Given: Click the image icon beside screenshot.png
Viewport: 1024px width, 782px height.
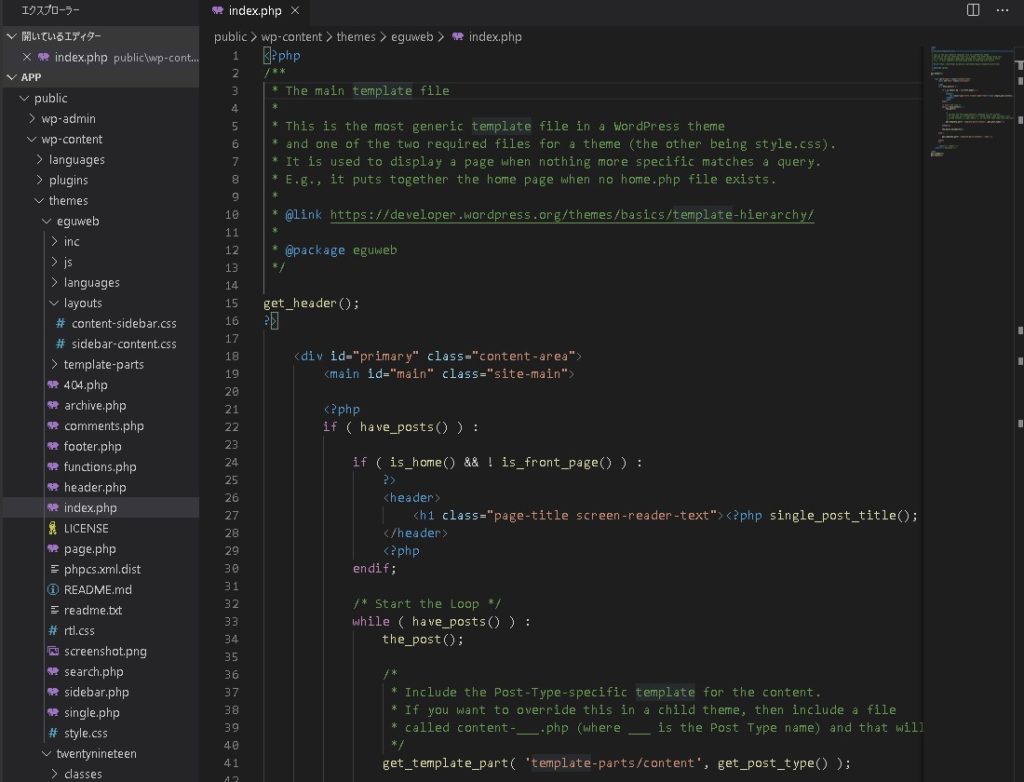Looking at the screenshot, I should click(53, 651).
